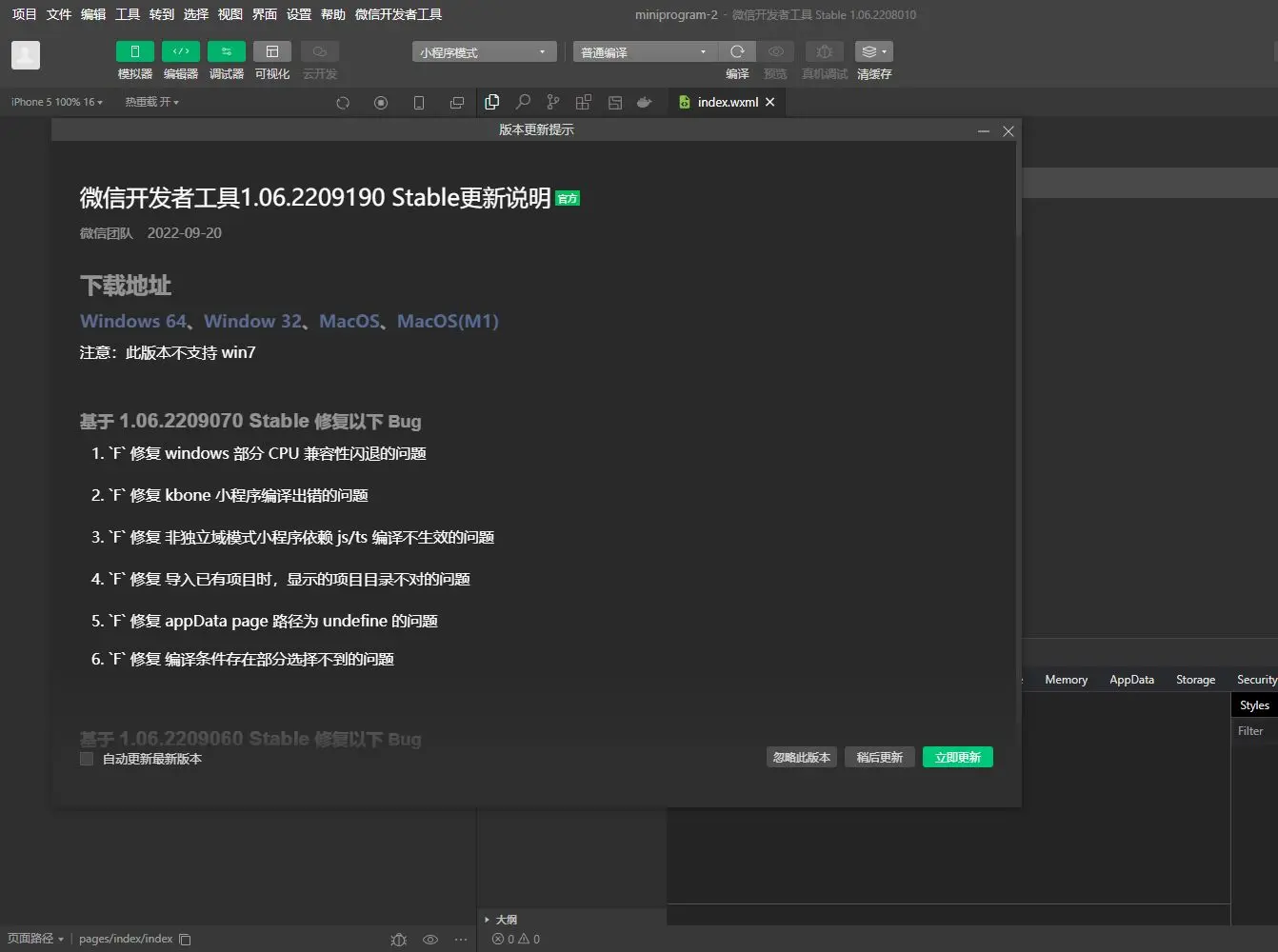Open the 选择 menu

[x=196, y=14]
